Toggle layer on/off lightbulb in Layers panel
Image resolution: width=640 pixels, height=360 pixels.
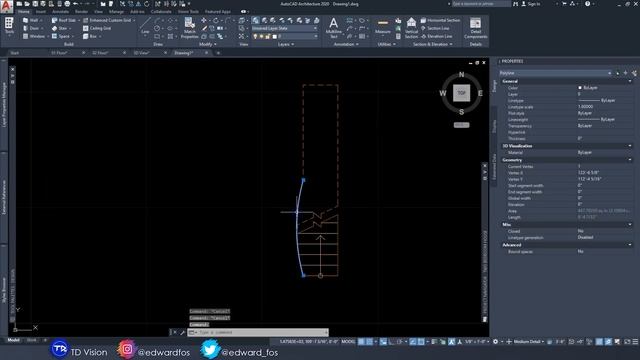coord(256,36)
